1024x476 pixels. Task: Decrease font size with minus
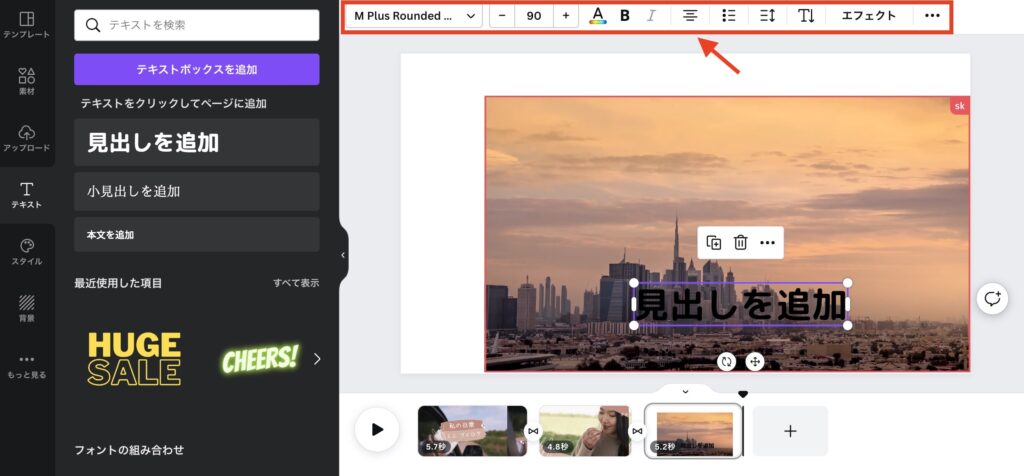[502, 16]
